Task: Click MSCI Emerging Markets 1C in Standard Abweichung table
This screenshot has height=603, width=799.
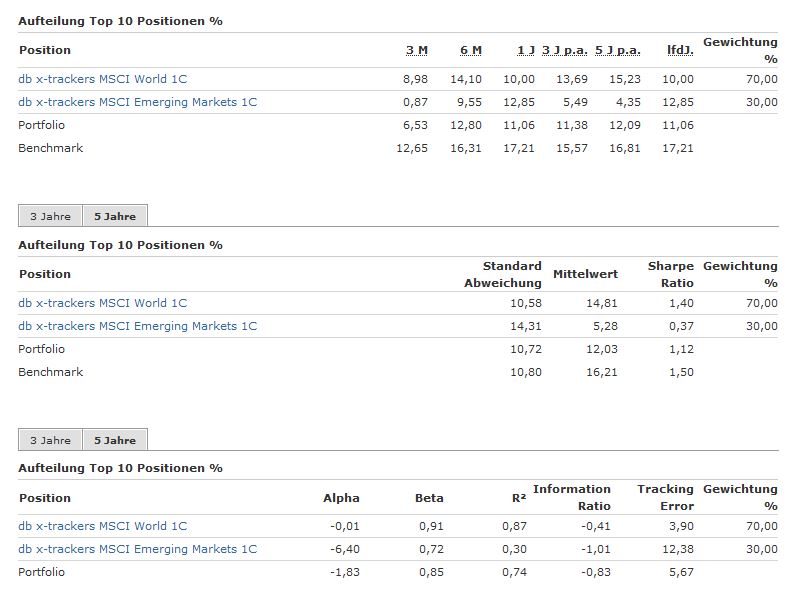Action: [137, 326]
